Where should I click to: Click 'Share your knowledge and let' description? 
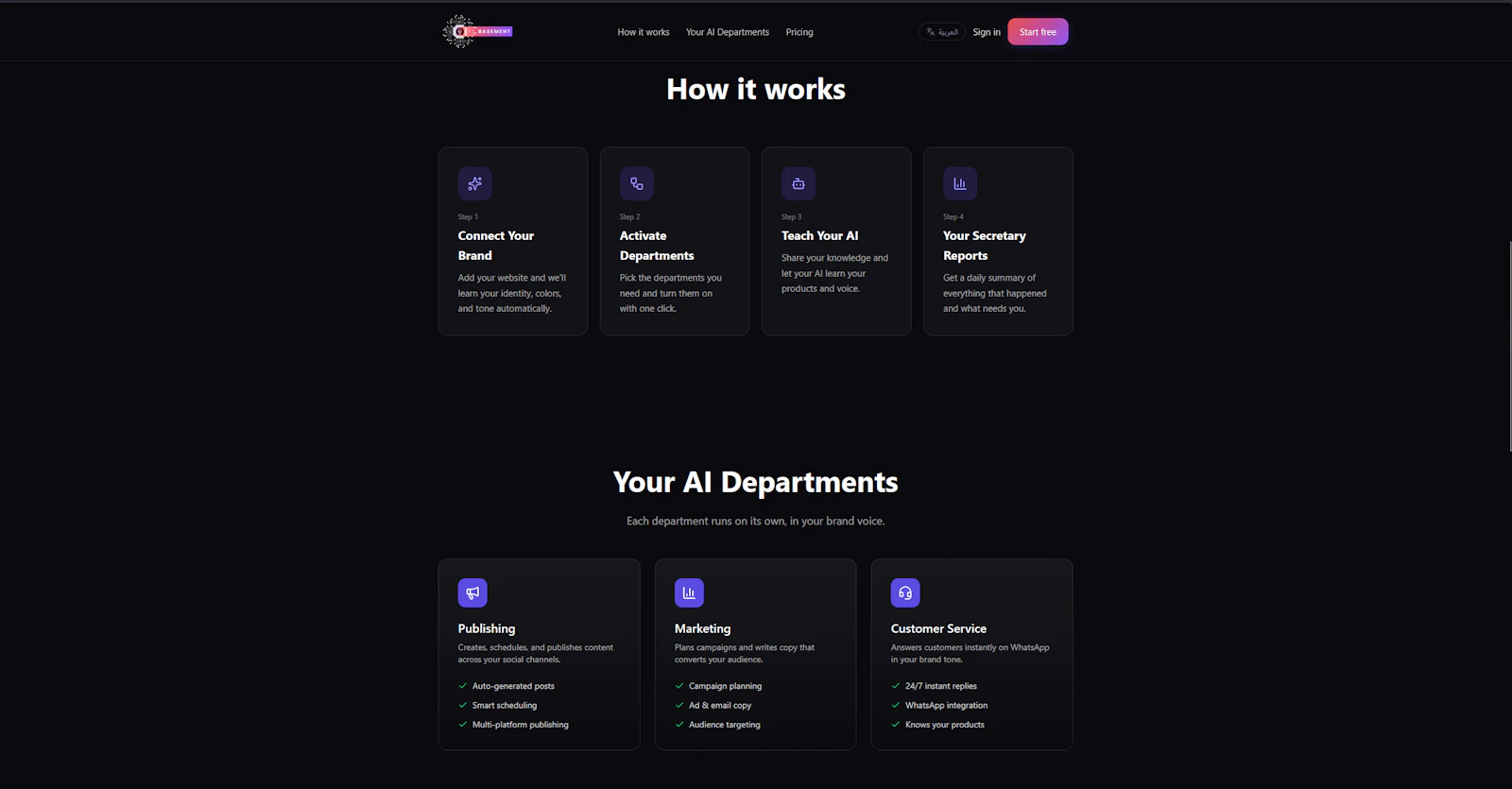click(x=834, y=273)
